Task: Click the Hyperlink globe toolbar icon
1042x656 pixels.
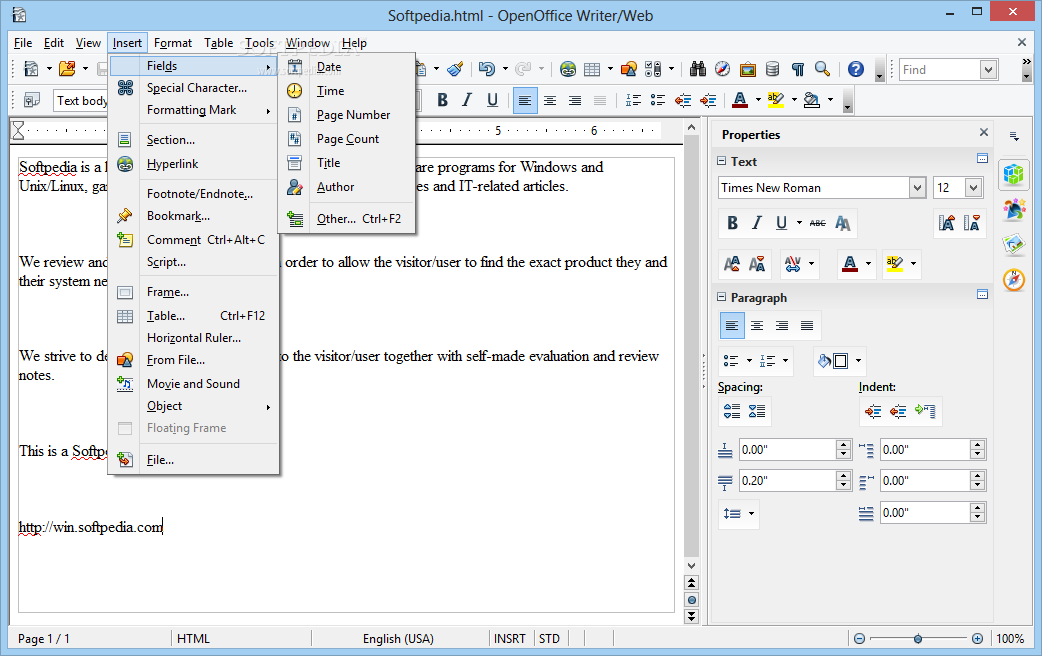Action: [568, 69]
